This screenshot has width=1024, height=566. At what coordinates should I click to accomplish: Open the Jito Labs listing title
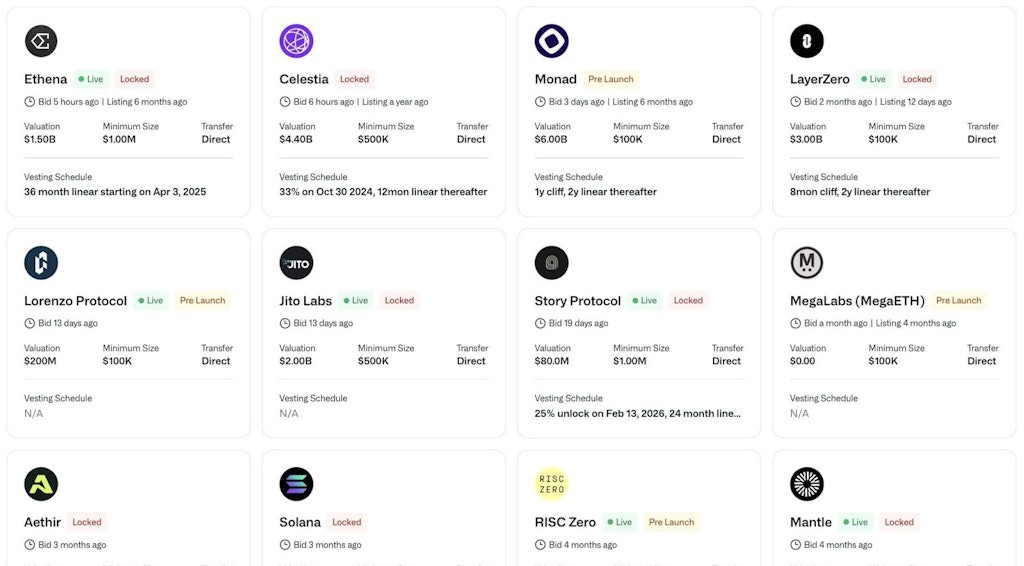[x=305, y=301]
